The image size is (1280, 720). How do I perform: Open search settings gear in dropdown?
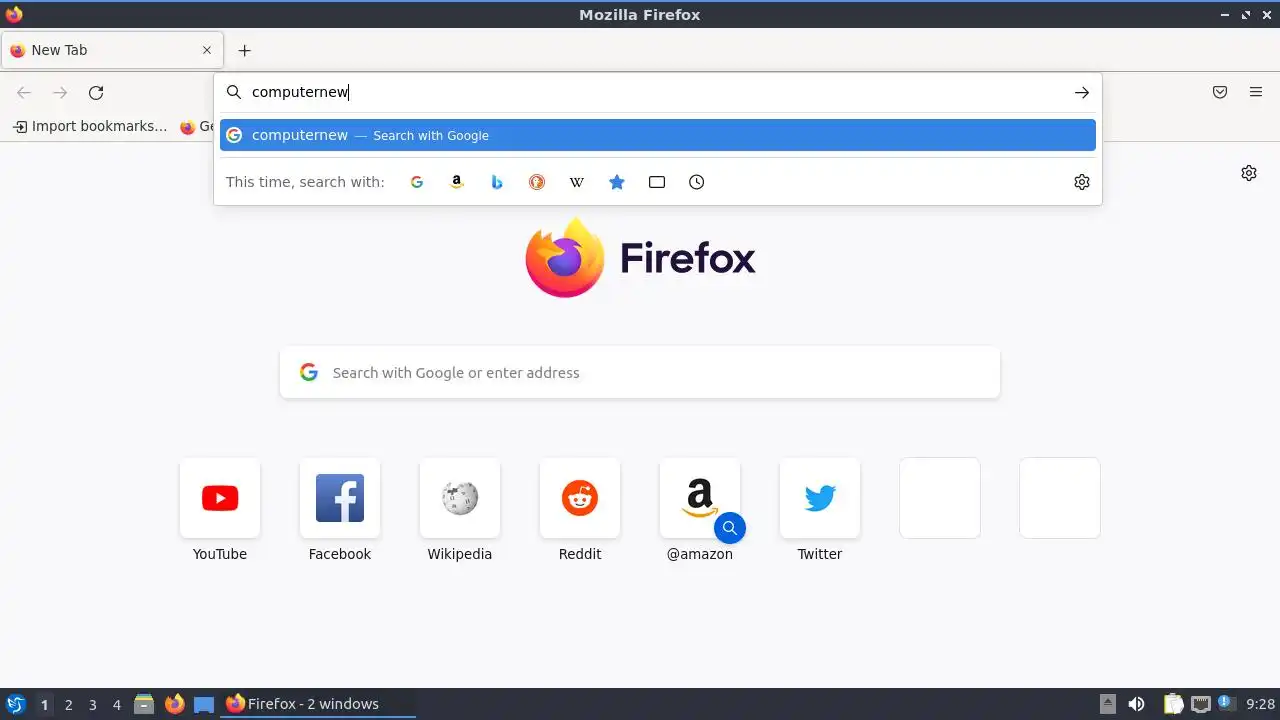[1082, 182]
